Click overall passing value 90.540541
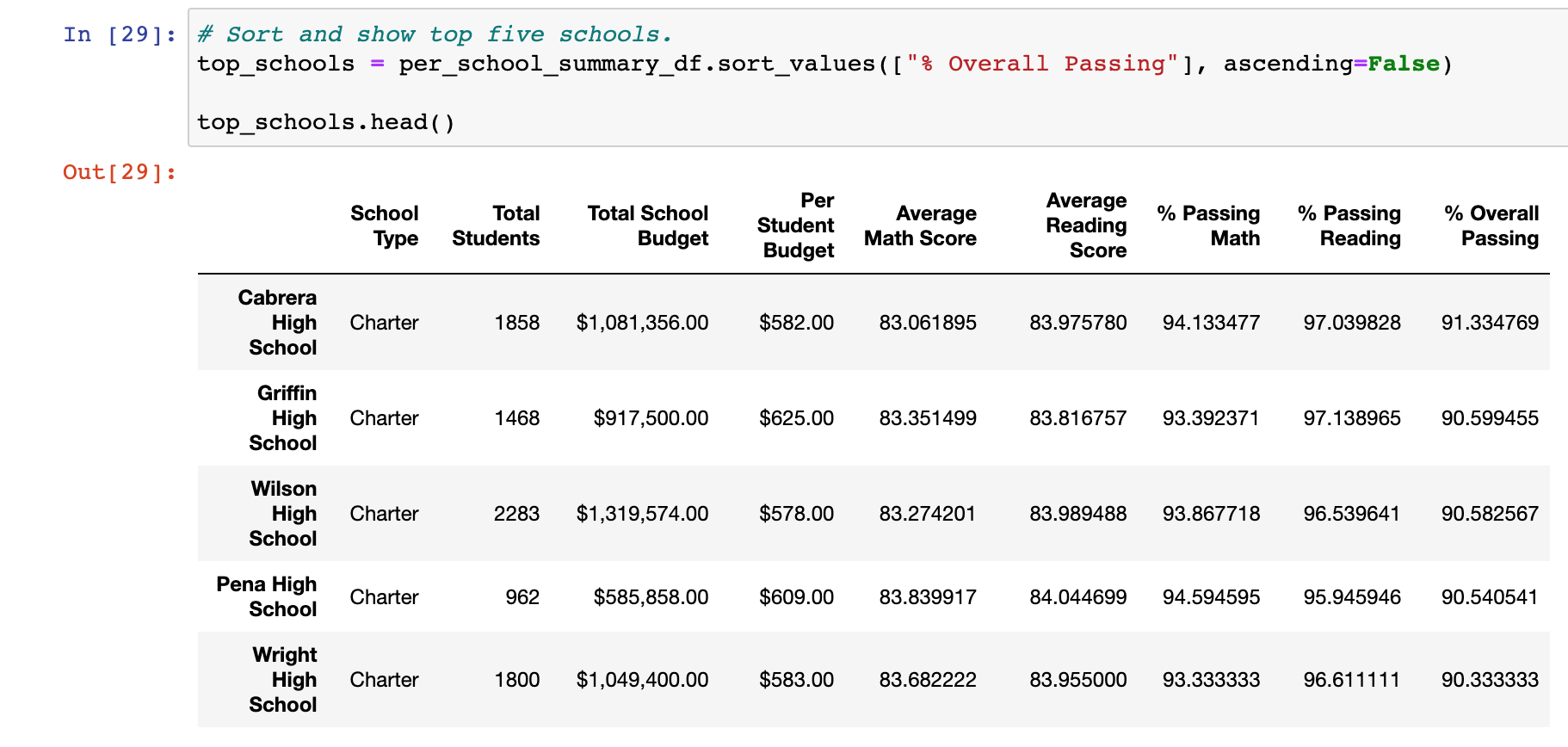 click(1490, 597)
